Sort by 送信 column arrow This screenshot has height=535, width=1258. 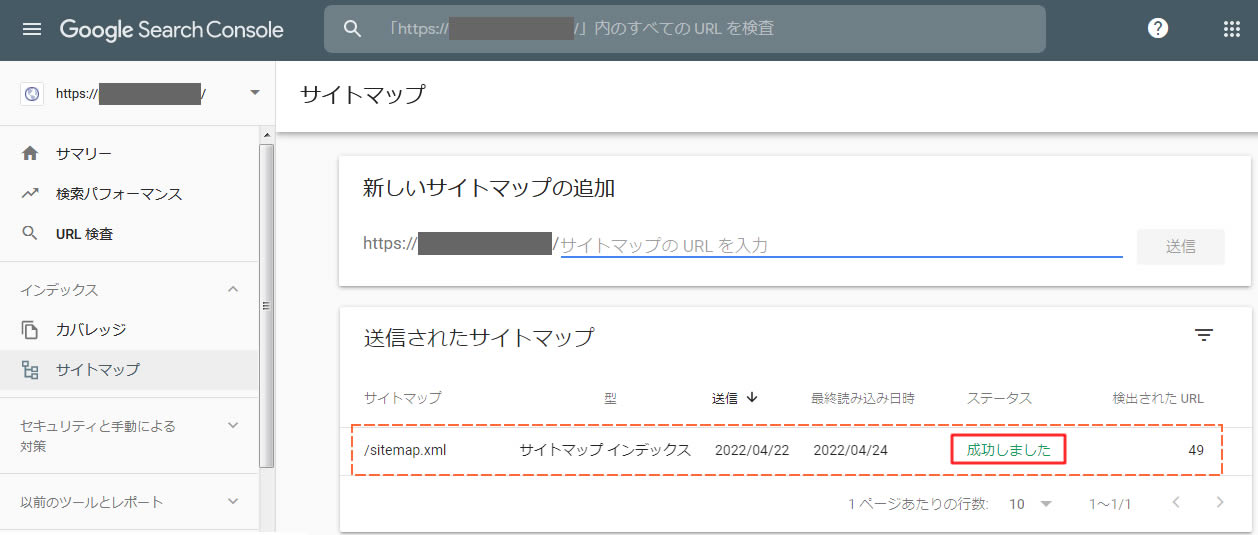coord(752,397)
